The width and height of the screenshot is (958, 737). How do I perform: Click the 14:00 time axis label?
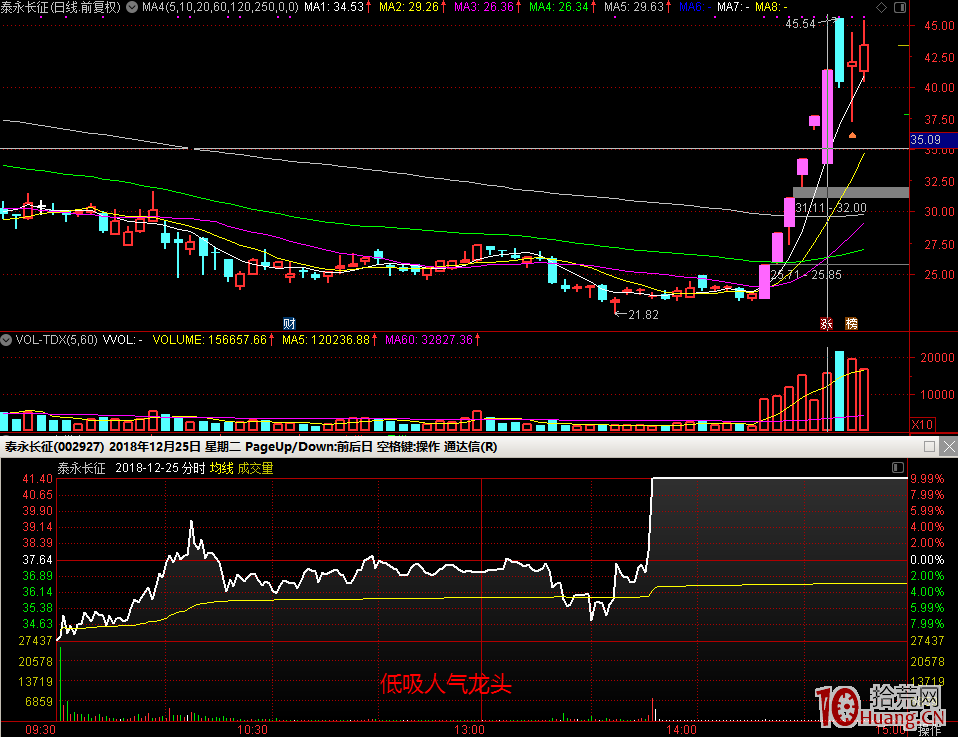click(x=681, y=730)
